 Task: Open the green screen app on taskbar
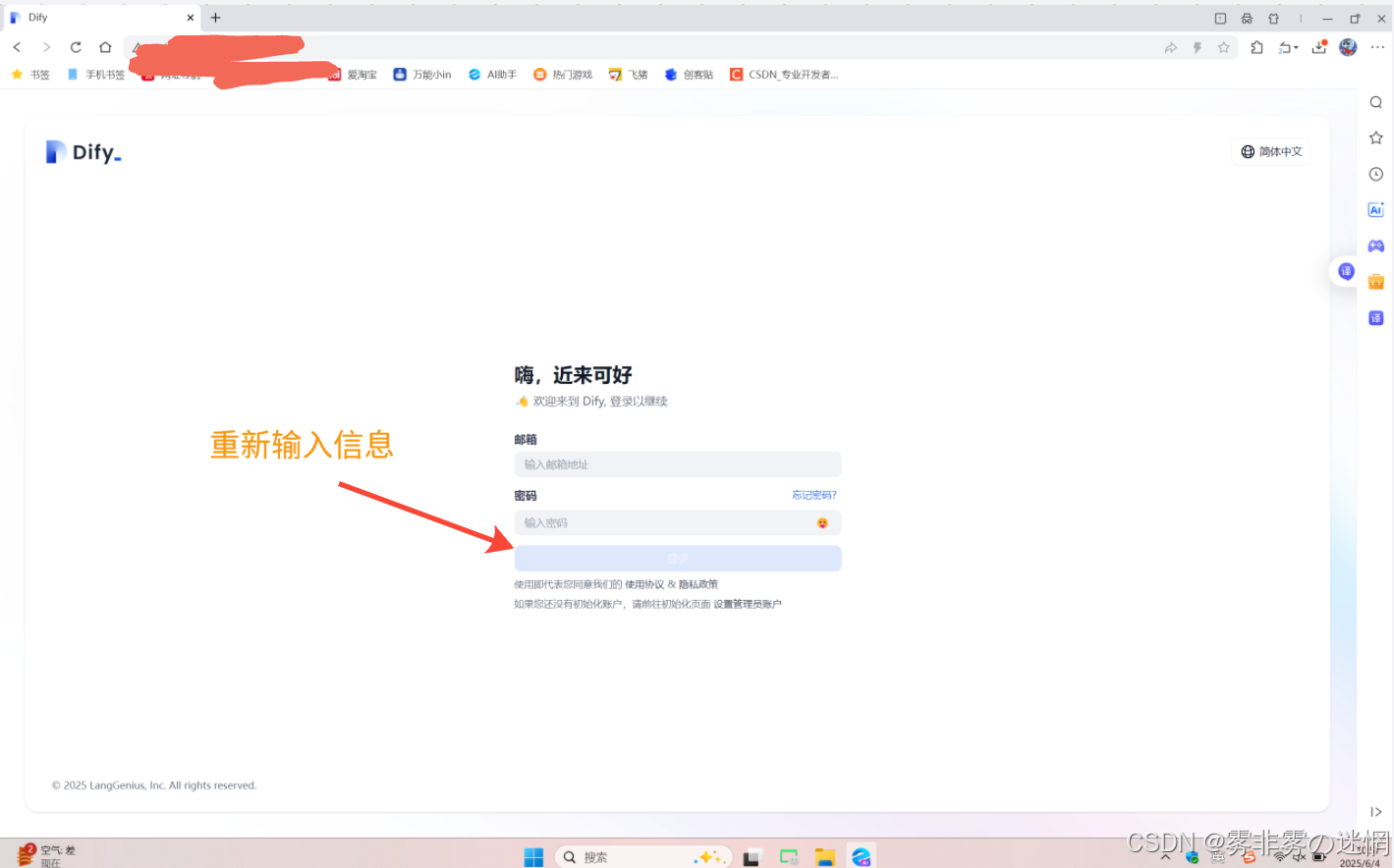(789, 857)
